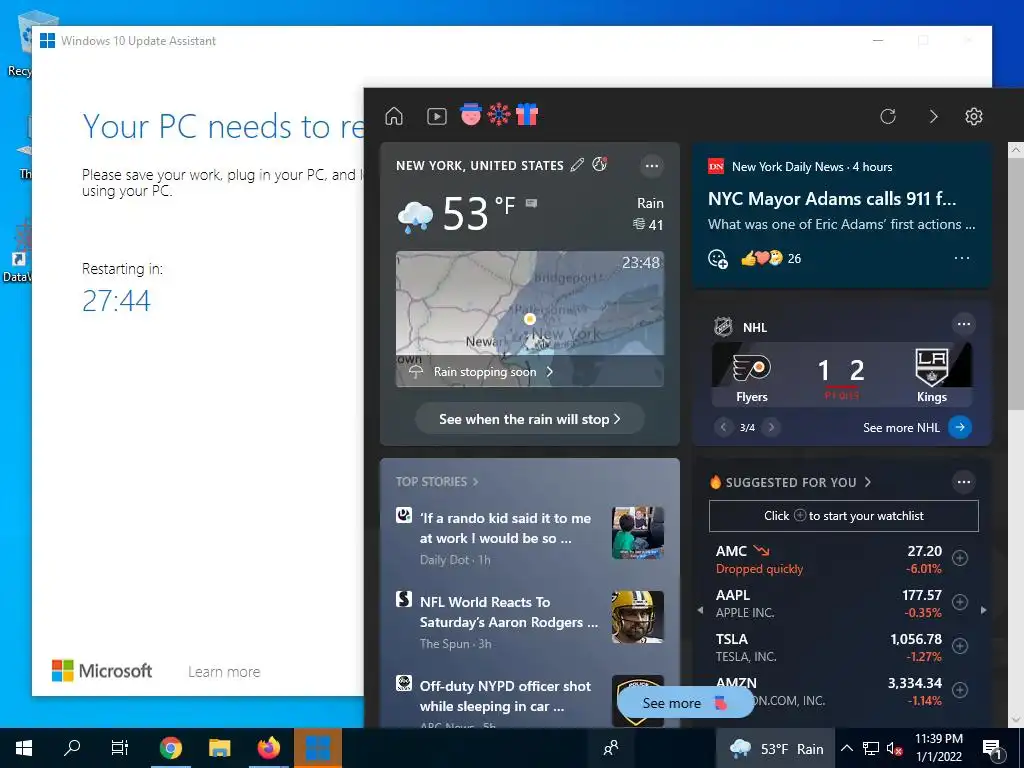
Task: Open NFL World Reacts Aaron Rodgers story
Action: (x=509, y=612)
